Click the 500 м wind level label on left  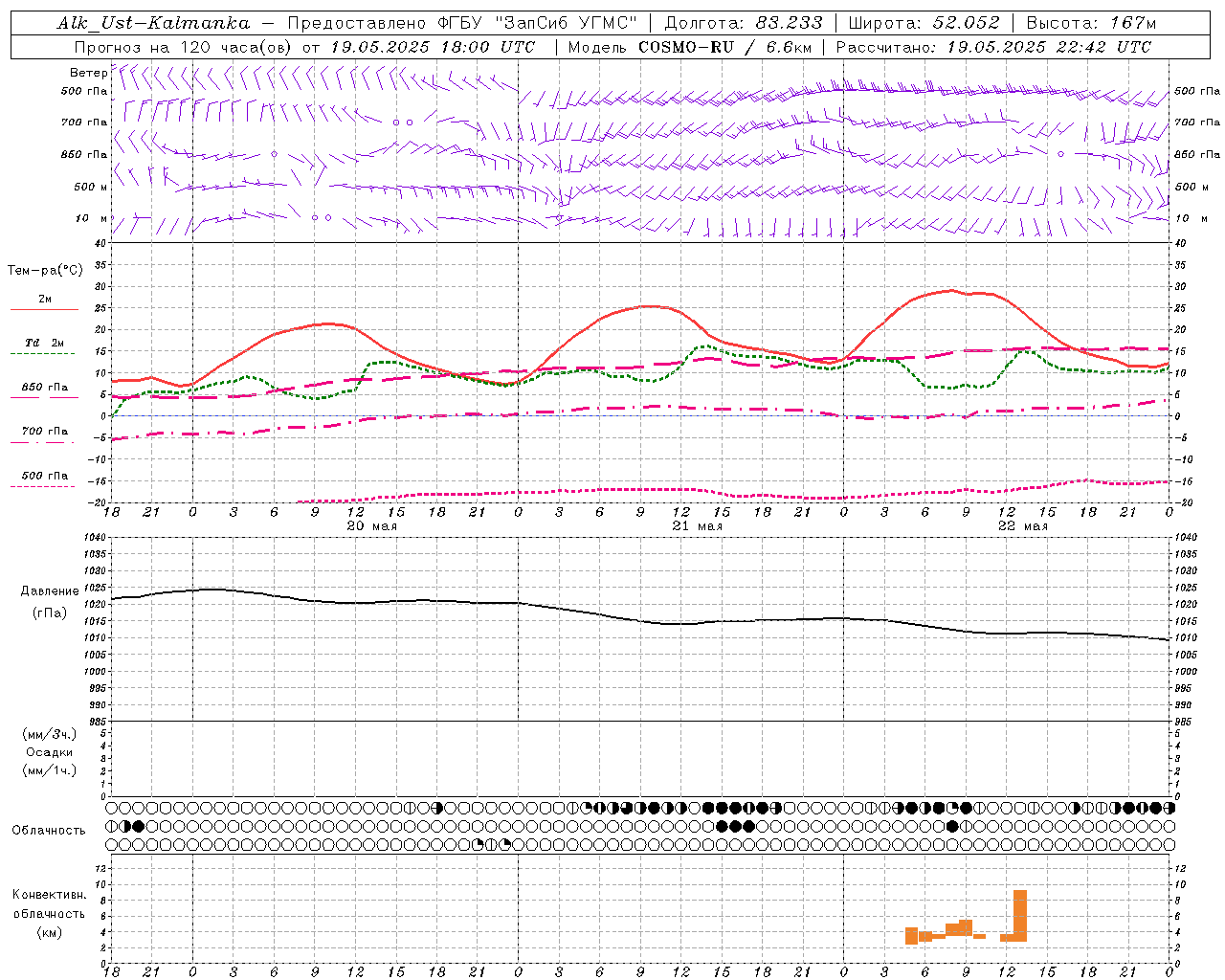[x=91, y=187]
